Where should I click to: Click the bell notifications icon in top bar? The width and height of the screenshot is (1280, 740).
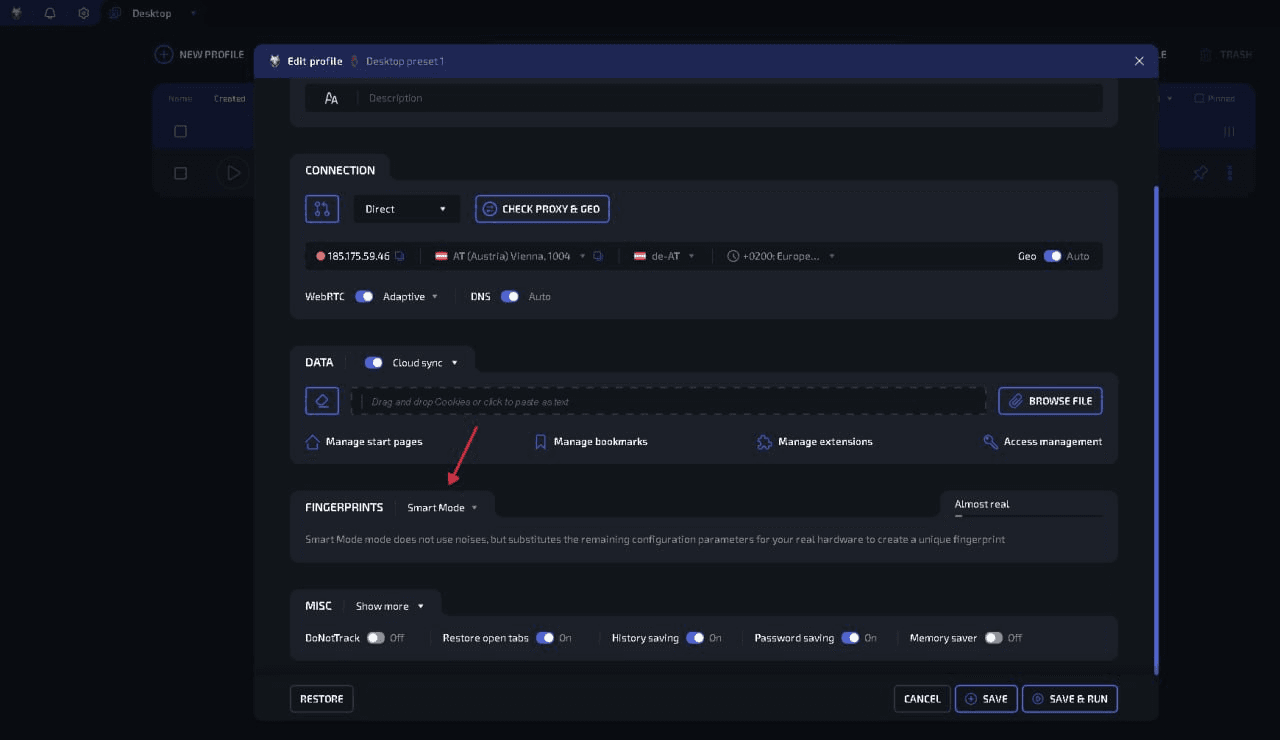tap(50, 13)
